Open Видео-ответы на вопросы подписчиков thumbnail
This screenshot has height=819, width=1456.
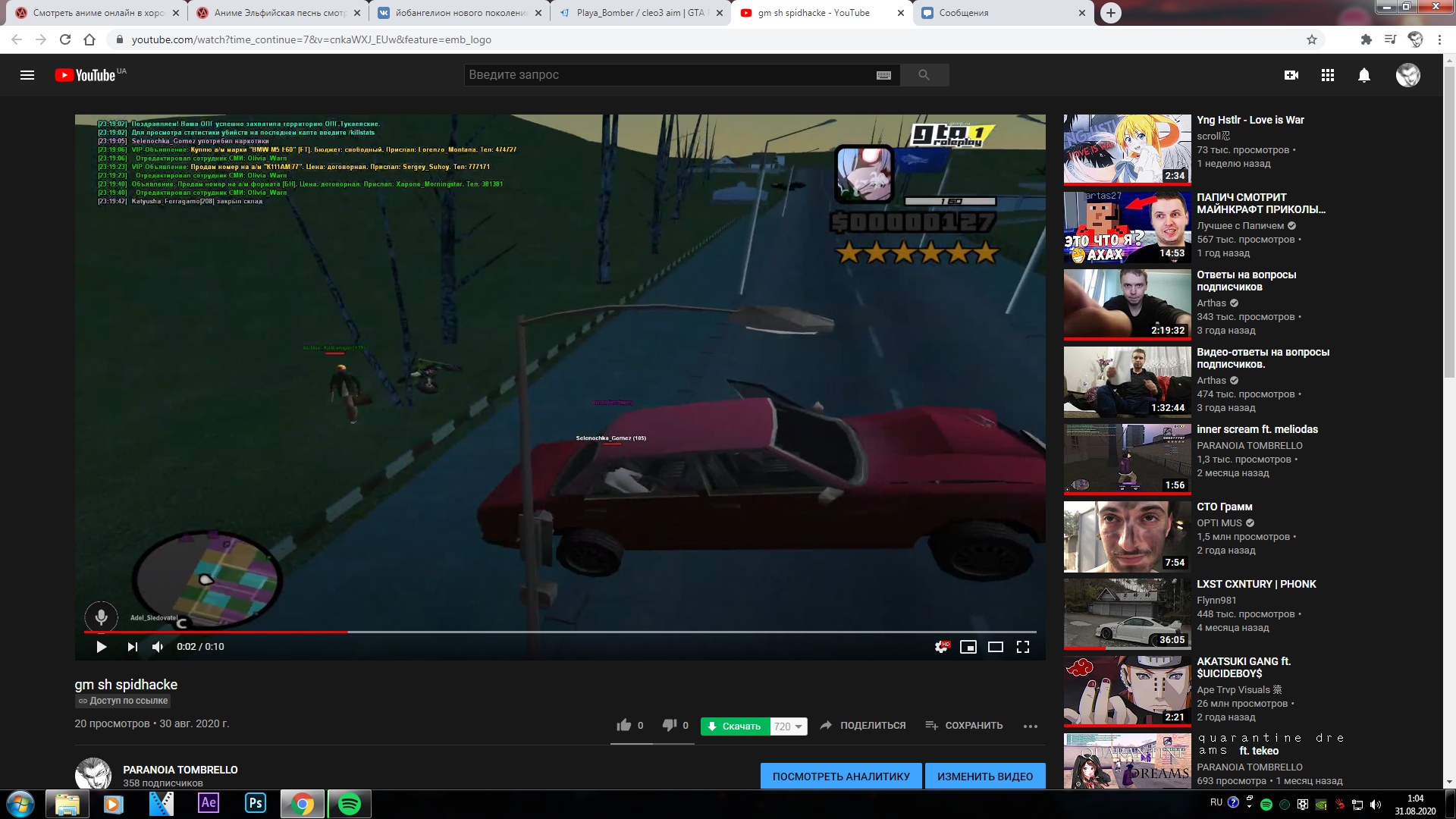1127,381
